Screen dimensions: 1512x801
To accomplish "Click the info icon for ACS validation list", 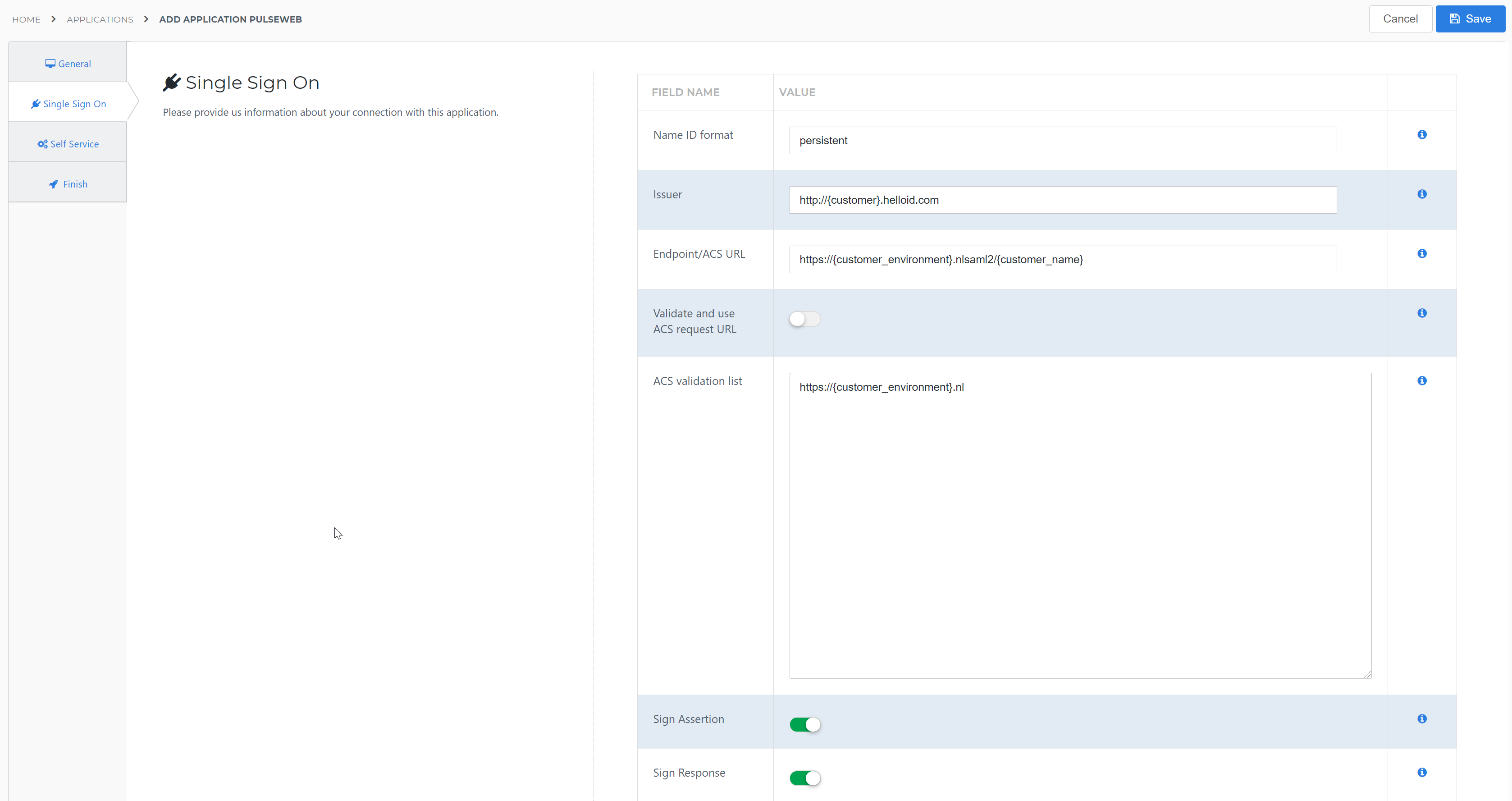I will [1421, 380].
